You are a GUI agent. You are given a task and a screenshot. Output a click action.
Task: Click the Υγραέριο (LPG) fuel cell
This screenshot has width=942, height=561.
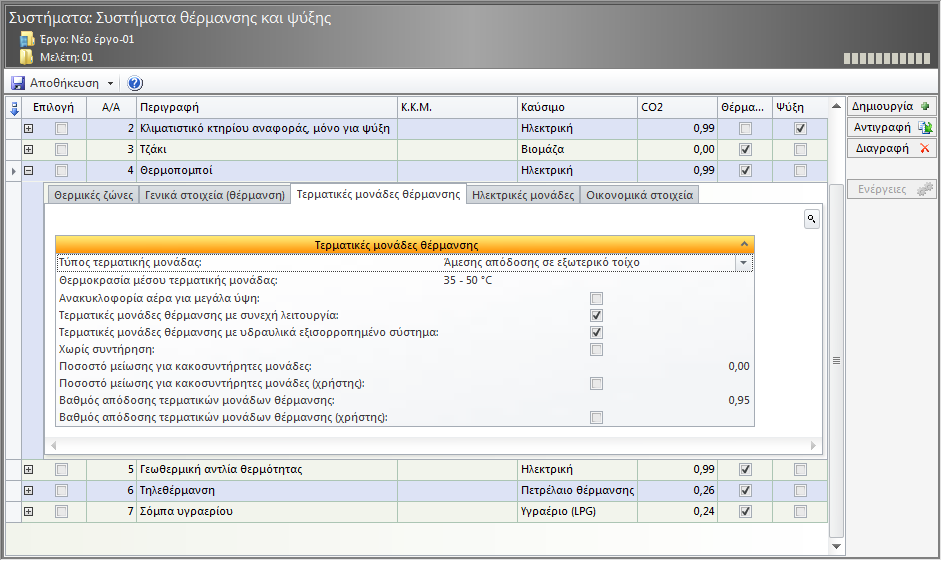coord(577,512)
